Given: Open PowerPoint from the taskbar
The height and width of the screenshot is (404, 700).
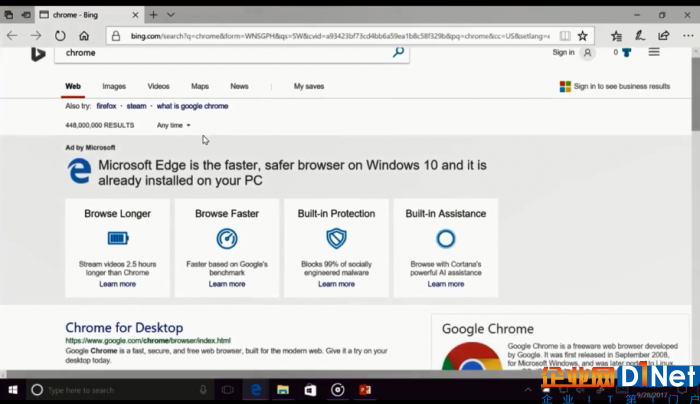Looking at the screenshot, I should click(x=365, y=390).
